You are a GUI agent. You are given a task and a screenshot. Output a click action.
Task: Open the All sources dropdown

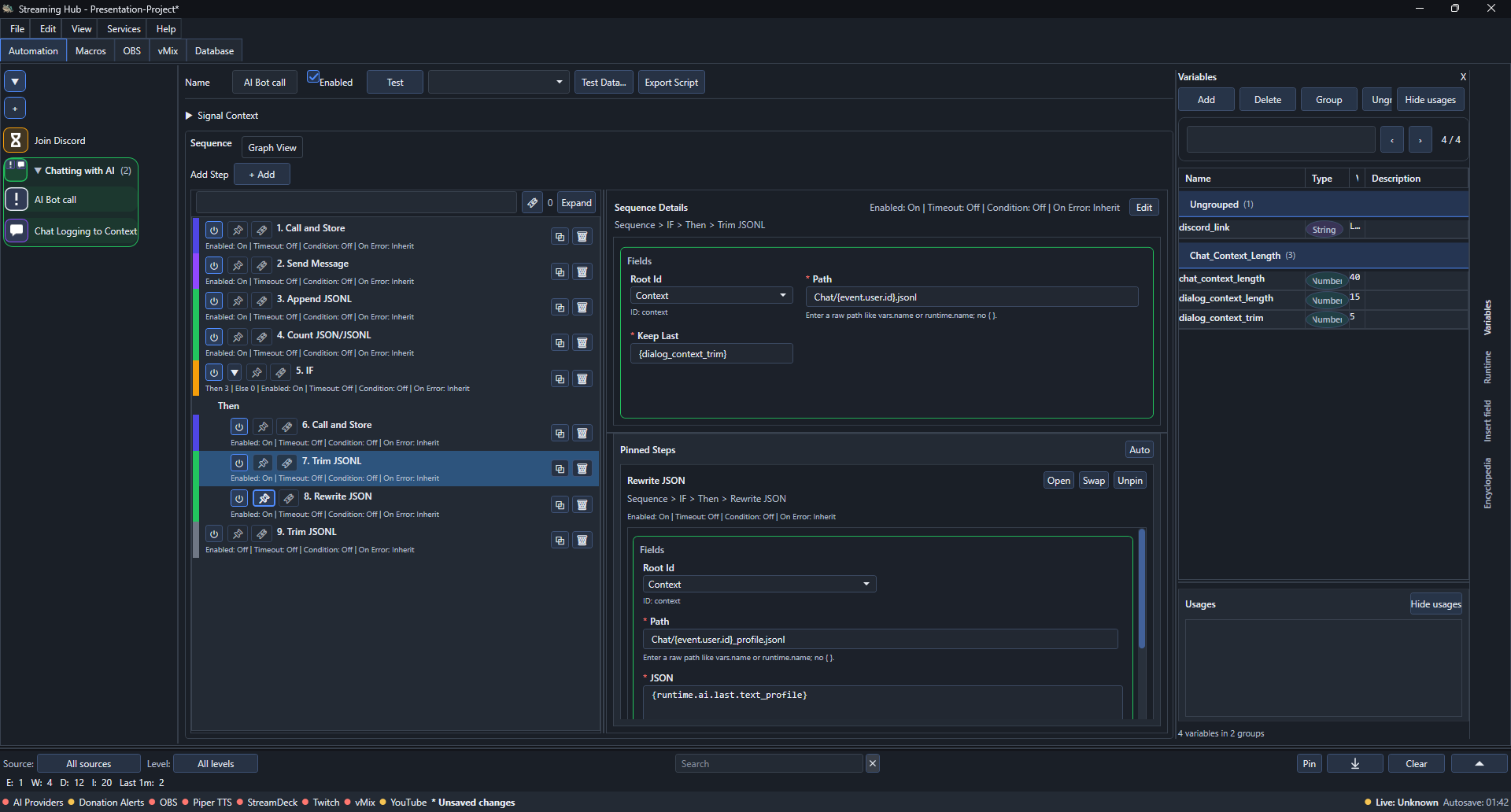89,763
